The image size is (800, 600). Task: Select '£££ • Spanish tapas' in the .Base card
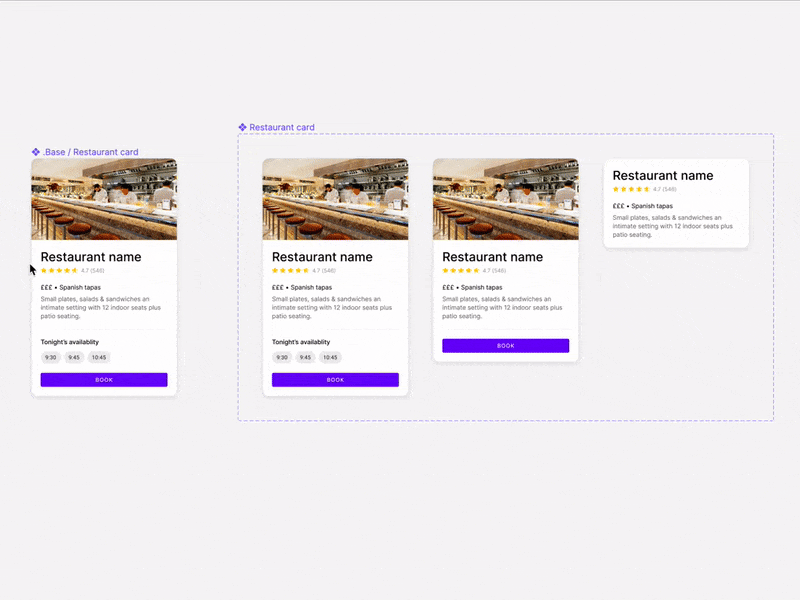[70, 287]
